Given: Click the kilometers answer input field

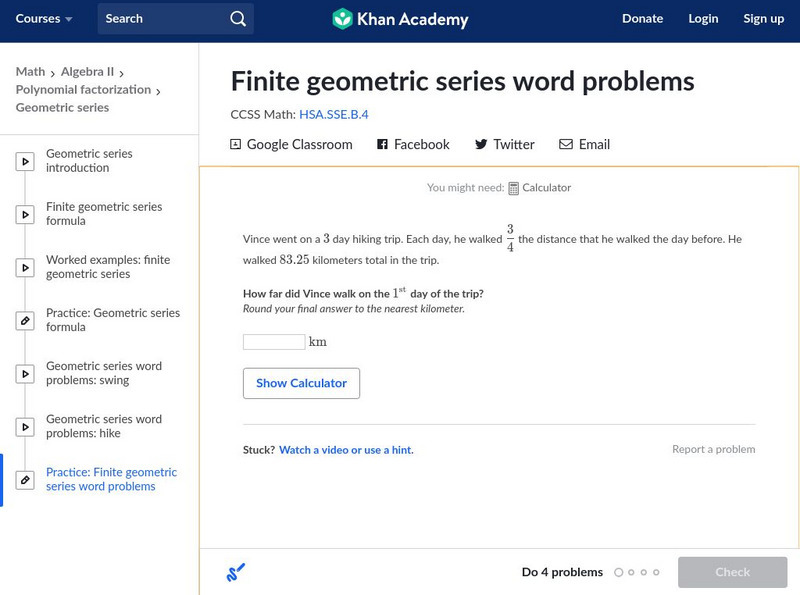Looking at the screenshot, I should coord(274,342).
